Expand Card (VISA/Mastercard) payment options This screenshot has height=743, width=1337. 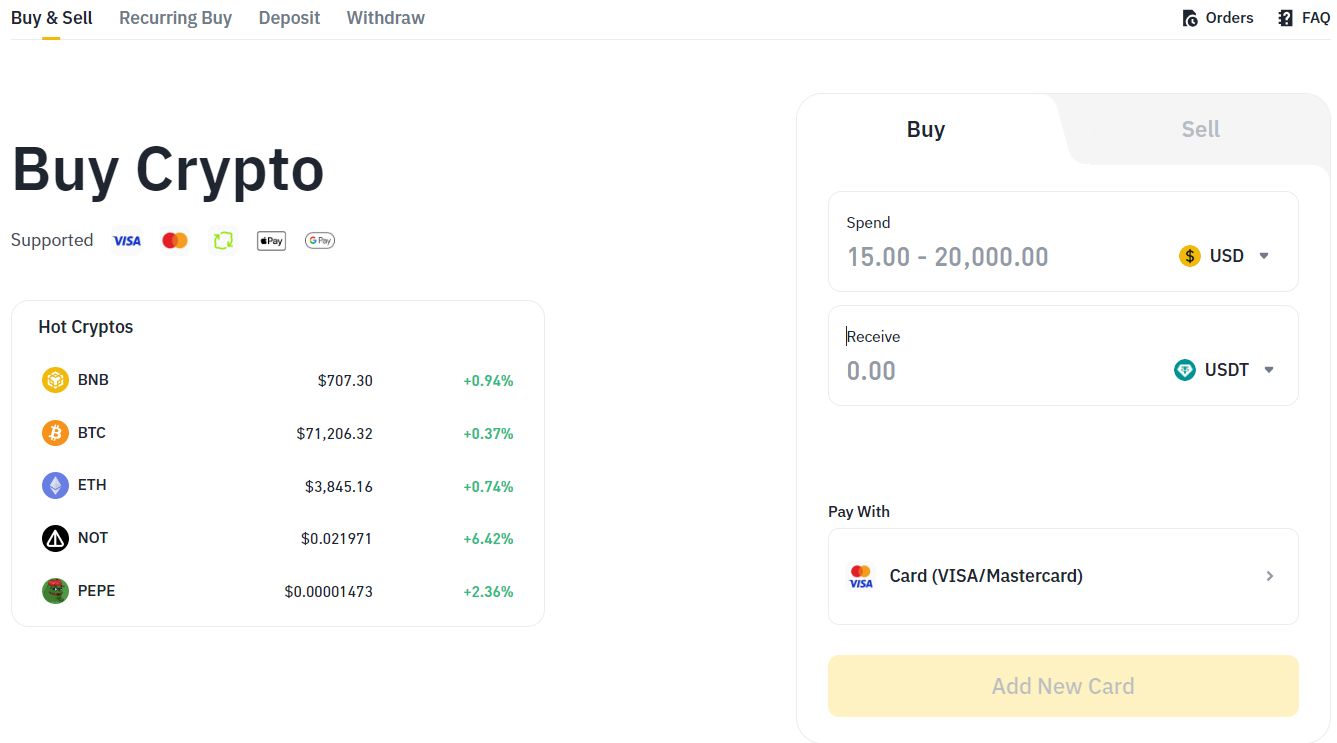(1063, 576)
